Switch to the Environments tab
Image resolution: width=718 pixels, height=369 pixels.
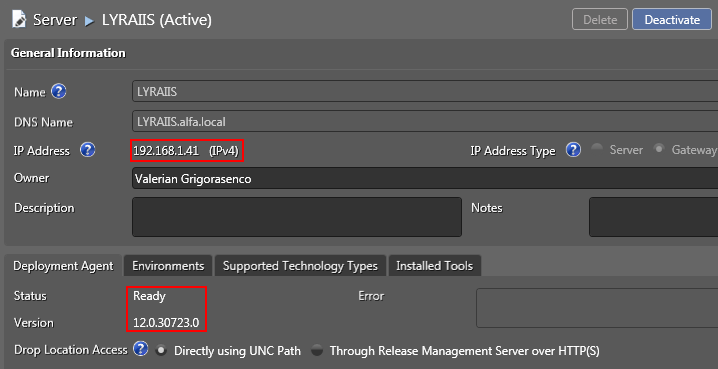pos(168,266)
